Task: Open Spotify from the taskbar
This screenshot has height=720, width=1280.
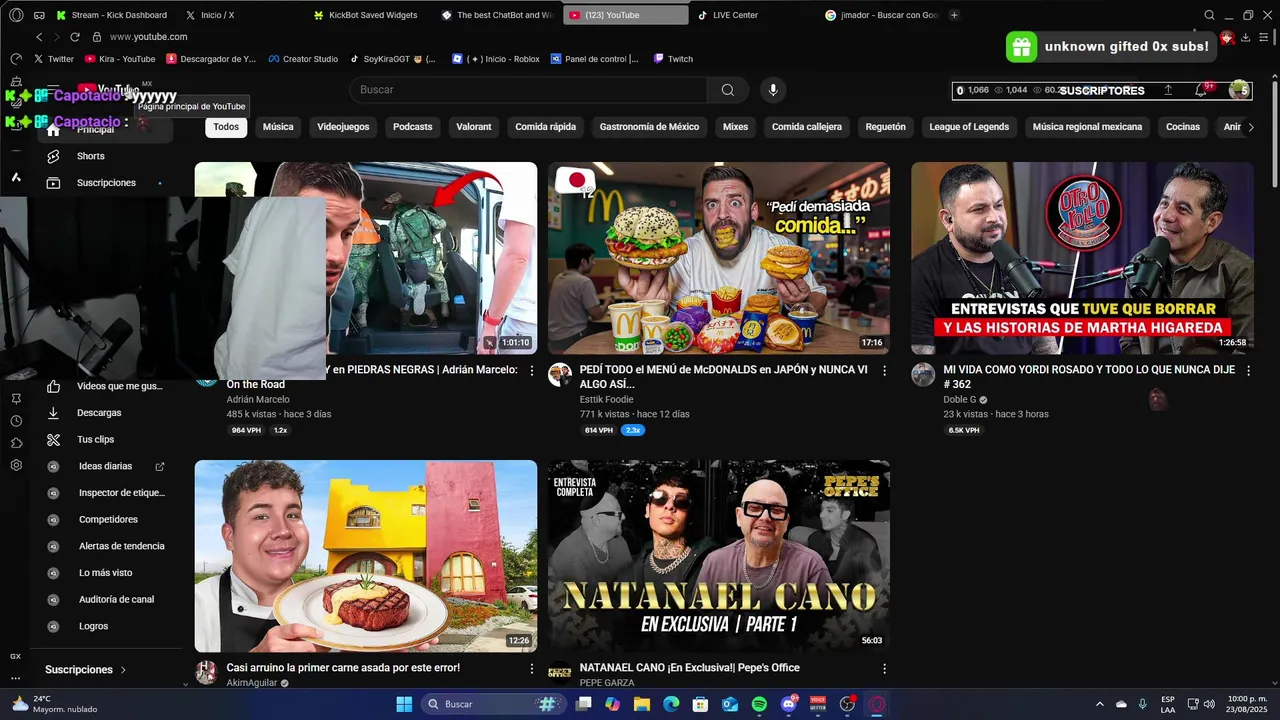Action: (759, 704)
